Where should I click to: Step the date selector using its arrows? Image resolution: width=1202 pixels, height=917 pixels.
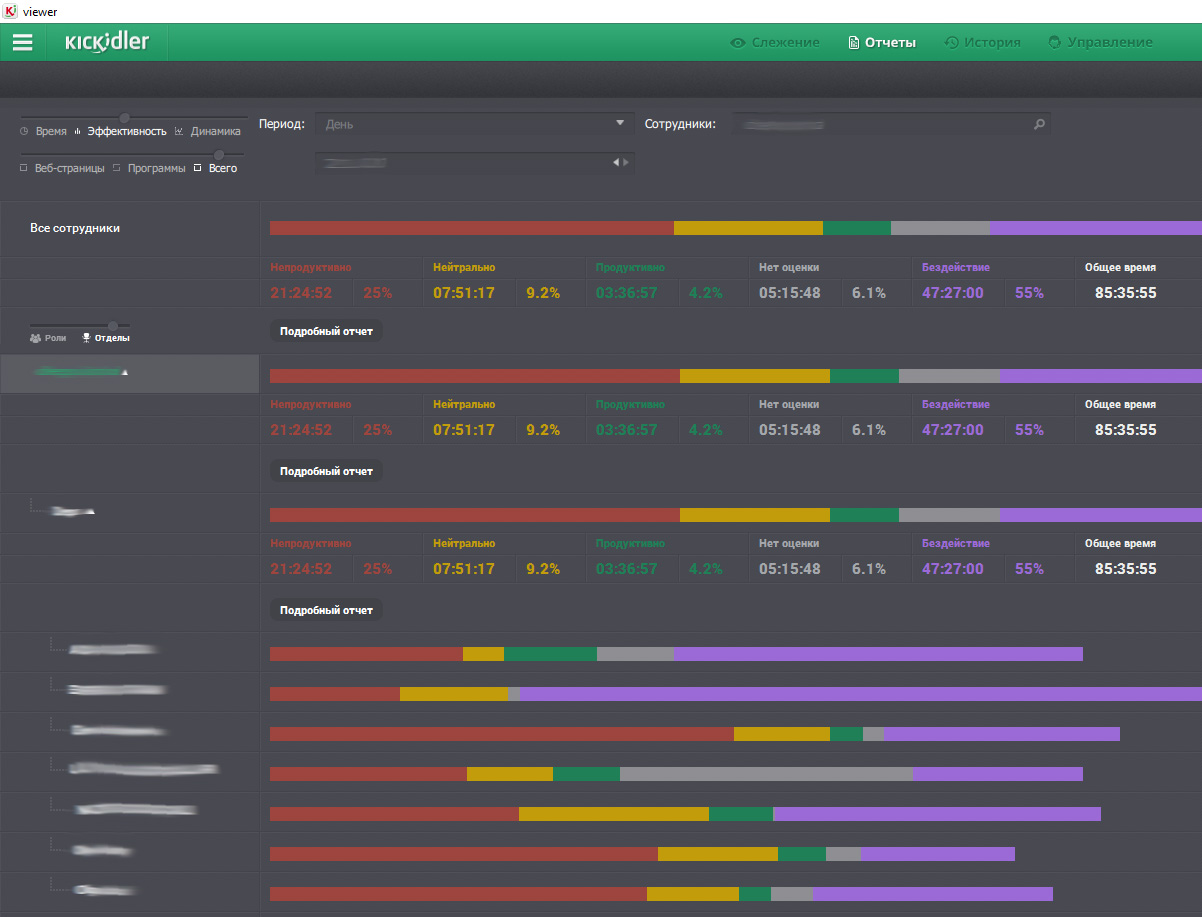[621, 162]
